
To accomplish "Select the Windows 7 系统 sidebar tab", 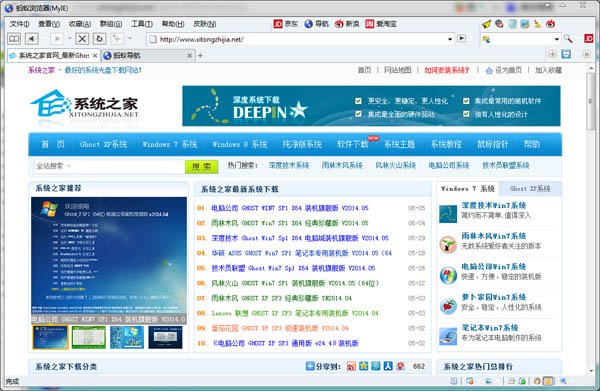I will 468,189.
